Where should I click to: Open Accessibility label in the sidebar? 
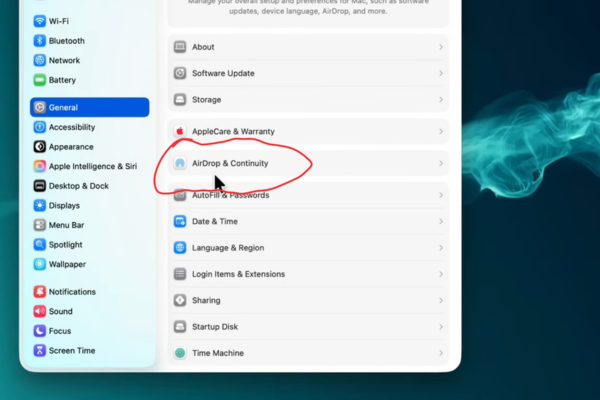pos(72,127)
